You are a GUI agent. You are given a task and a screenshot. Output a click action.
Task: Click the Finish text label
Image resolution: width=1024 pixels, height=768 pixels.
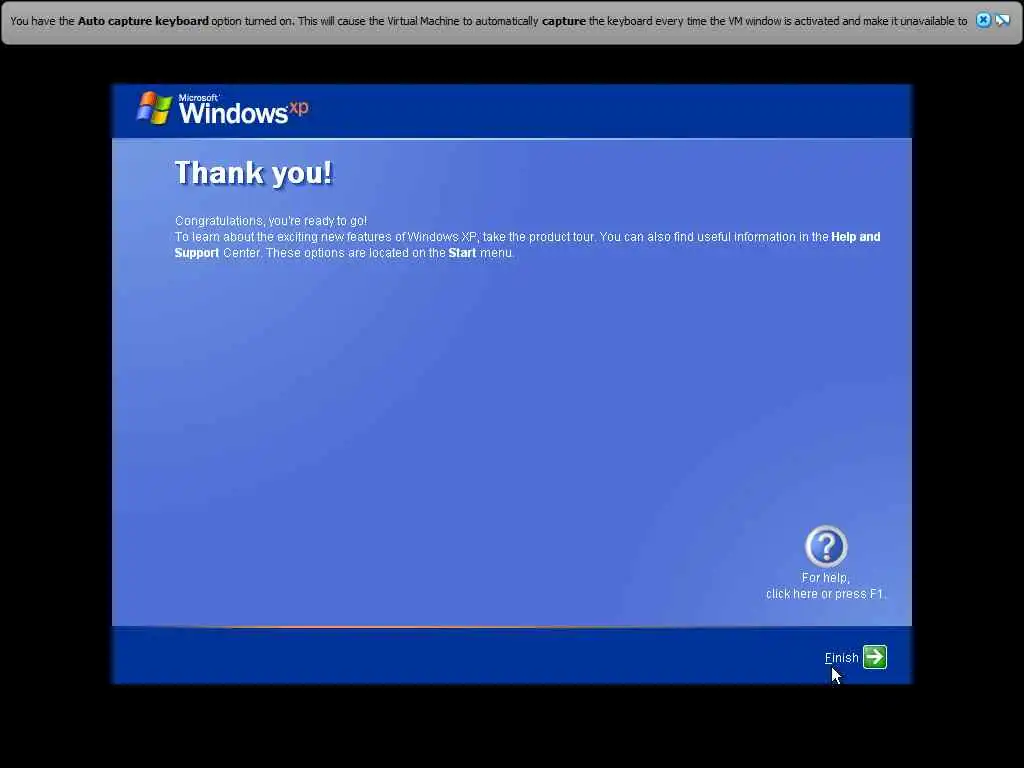[841, 658]
